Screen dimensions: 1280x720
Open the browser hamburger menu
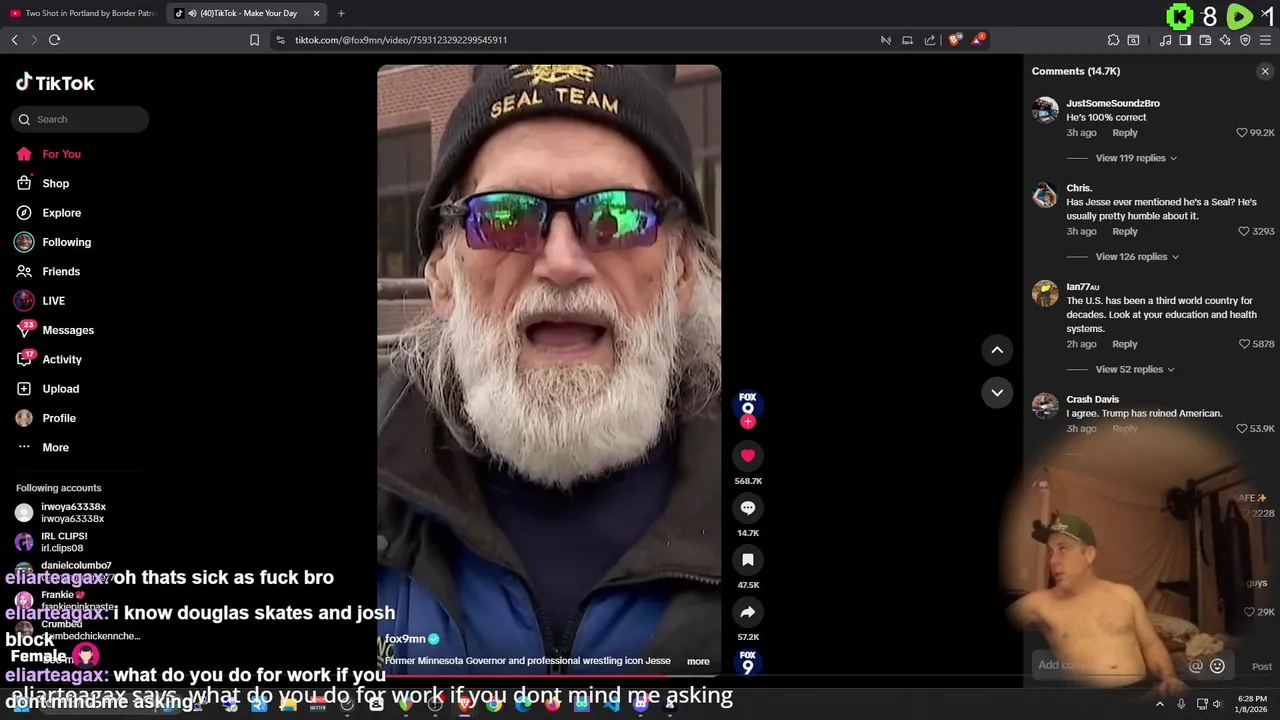(x=1265, y=40)
